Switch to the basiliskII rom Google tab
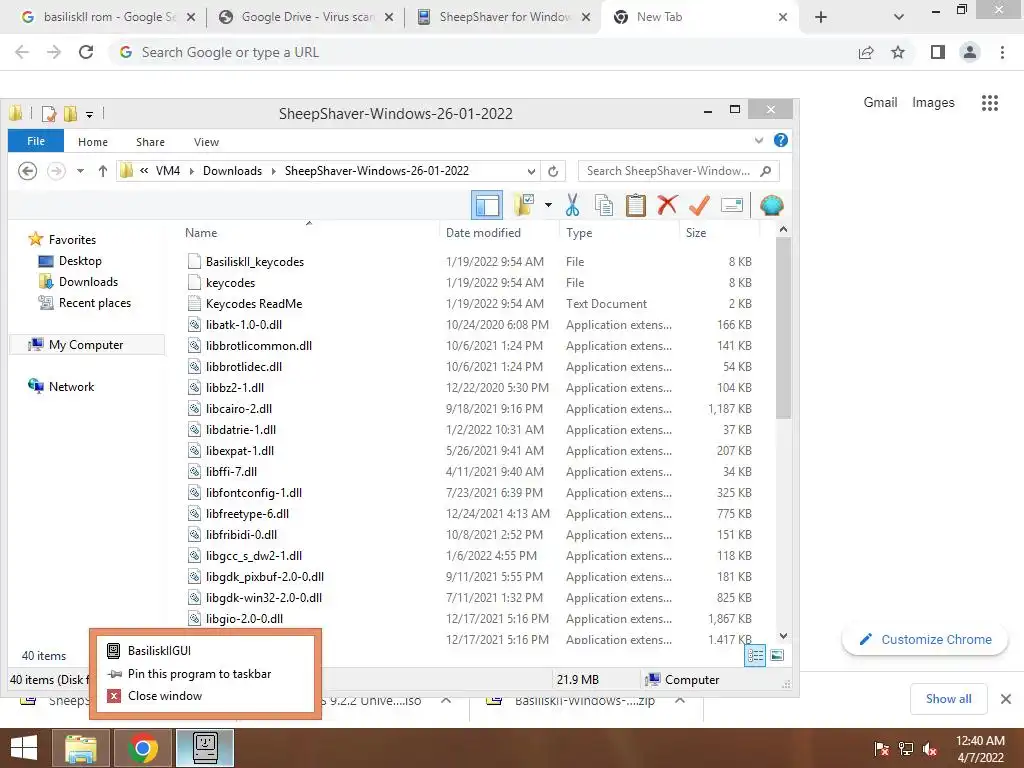This screenshot has height=768, width=1024. (108, 17)
